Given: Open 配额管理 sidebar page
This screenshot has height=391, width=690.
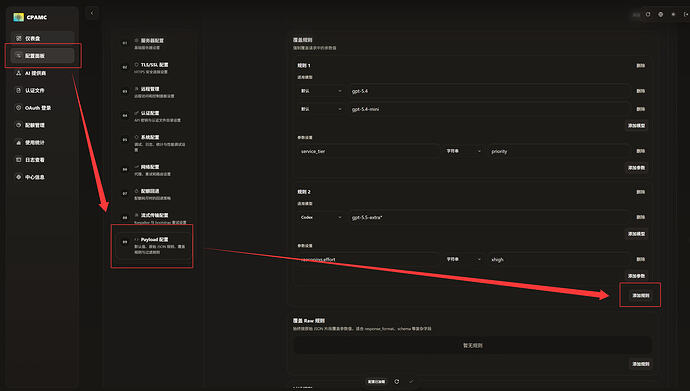Looking at the screenshot, I should tap(42, 125).
